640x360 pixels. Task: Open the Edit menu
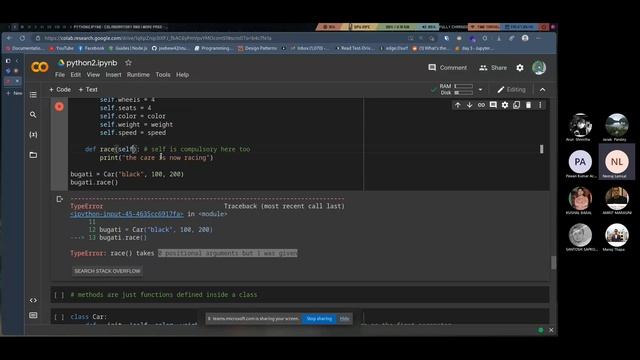click(76, 75)
